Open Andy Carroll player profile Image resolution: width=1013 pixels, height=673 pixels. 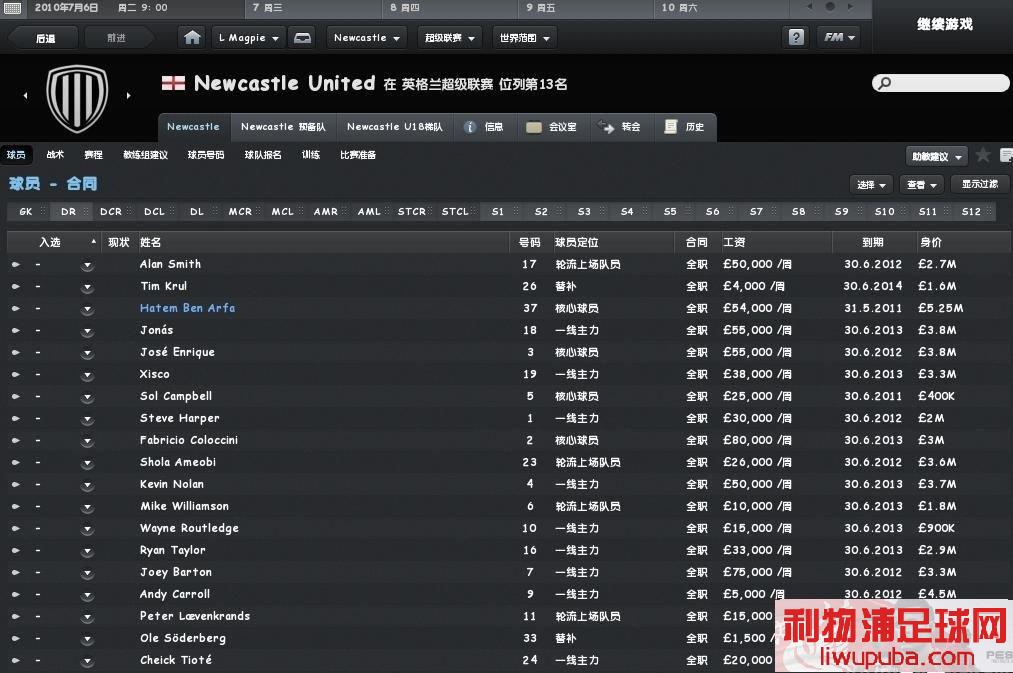[175, 594]
